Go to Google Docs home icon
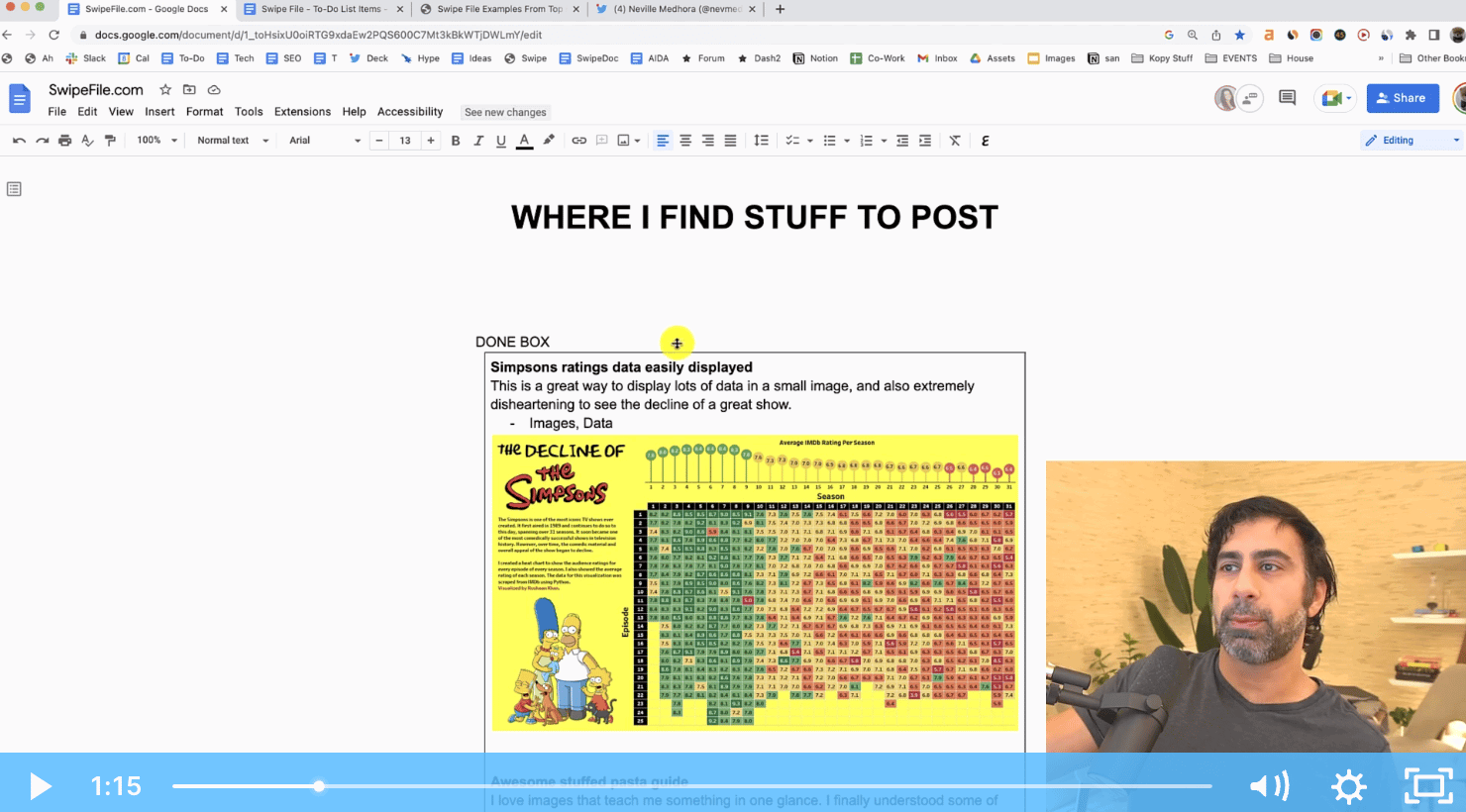 tap(20, 99)
